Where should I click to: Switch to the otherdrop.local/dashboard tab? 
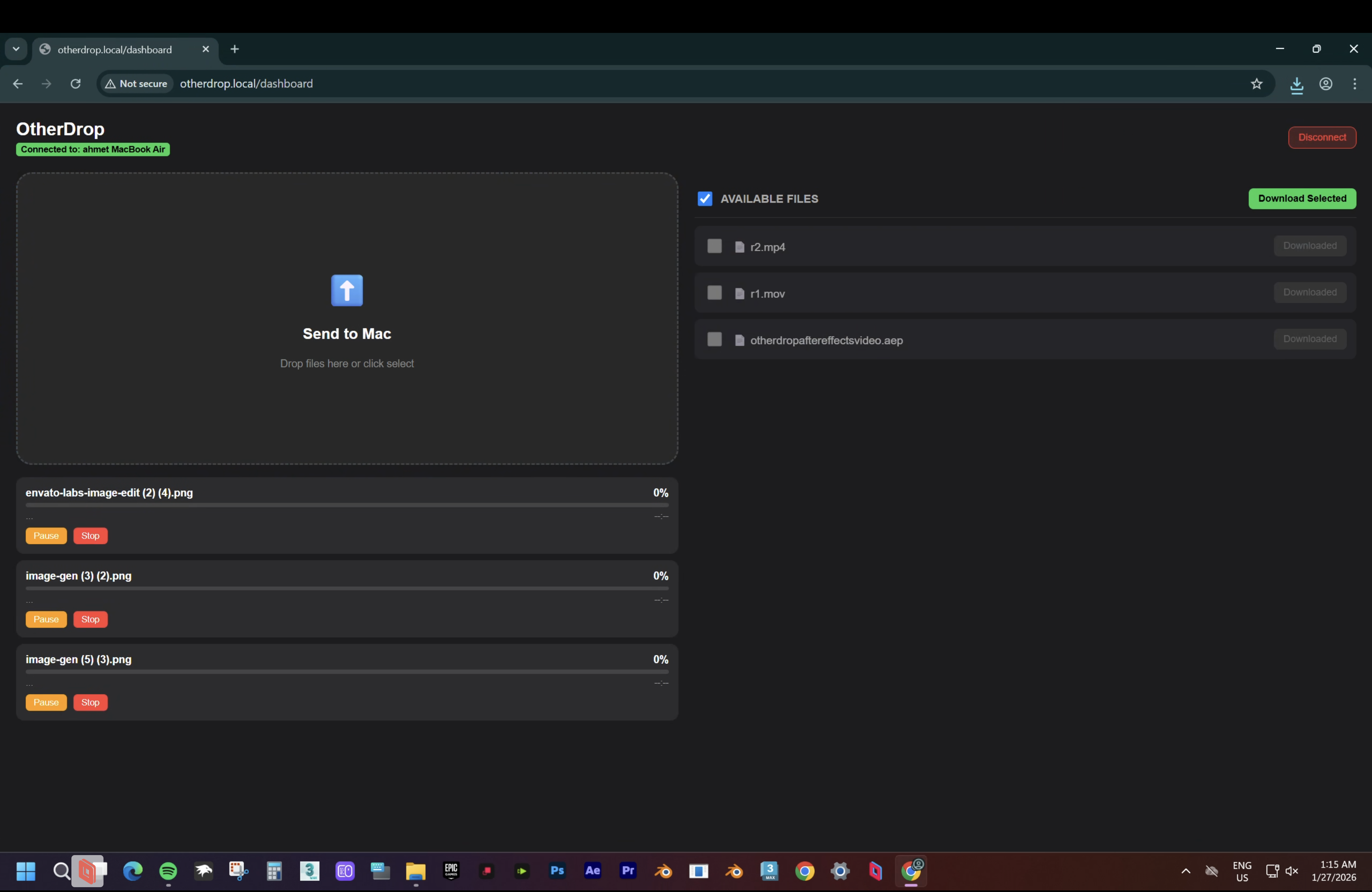point(115,50)
